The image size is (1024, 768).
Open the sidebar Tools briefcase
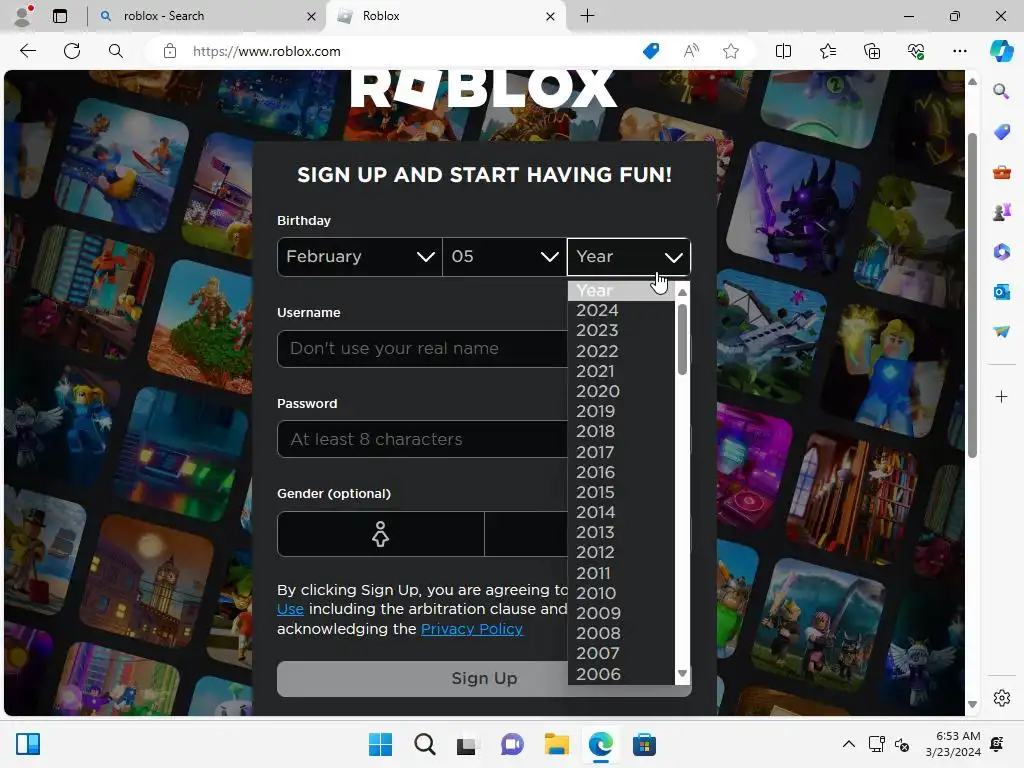(x=1002, y=172)
